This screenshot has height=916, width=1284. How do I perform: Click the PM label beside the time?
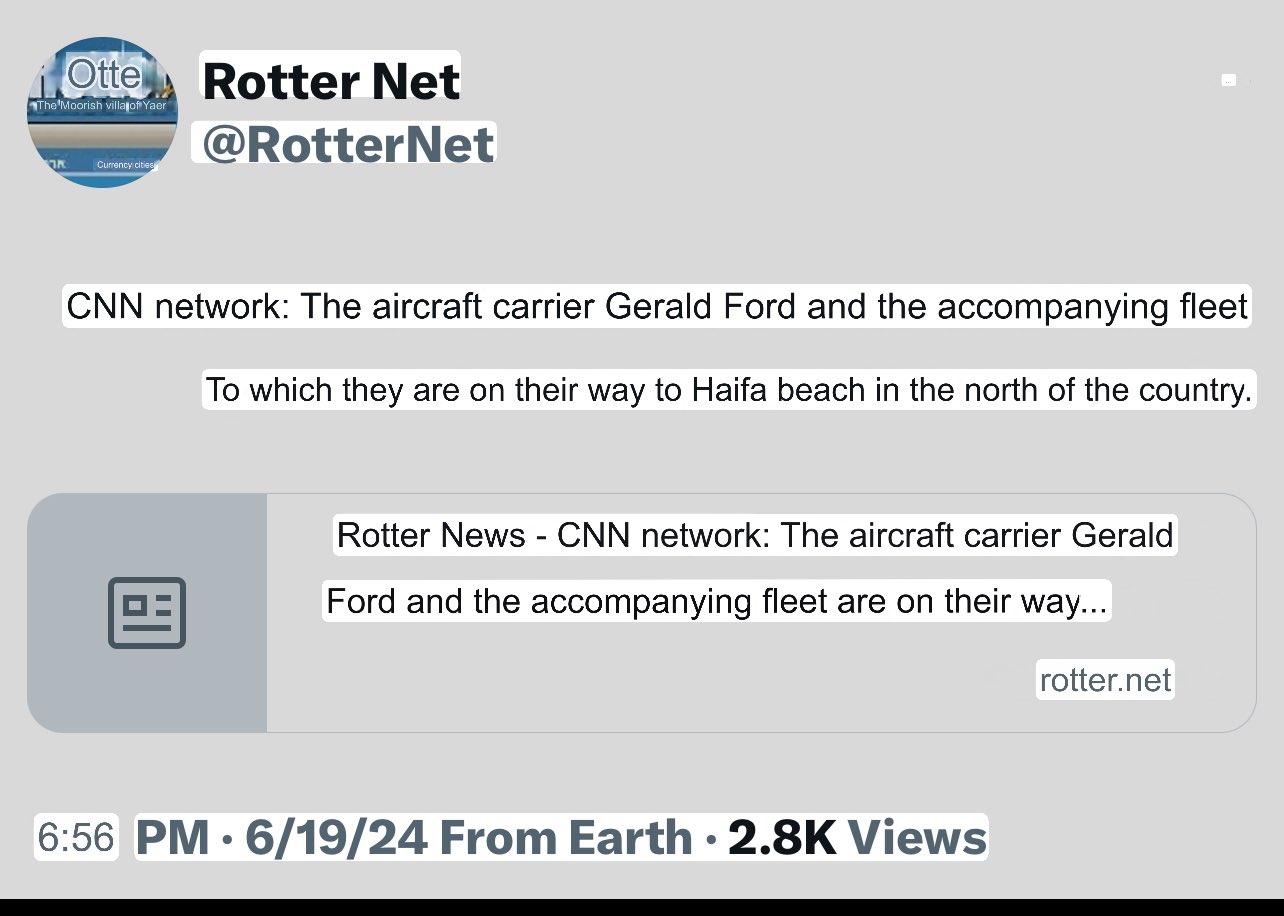(172, 838)
